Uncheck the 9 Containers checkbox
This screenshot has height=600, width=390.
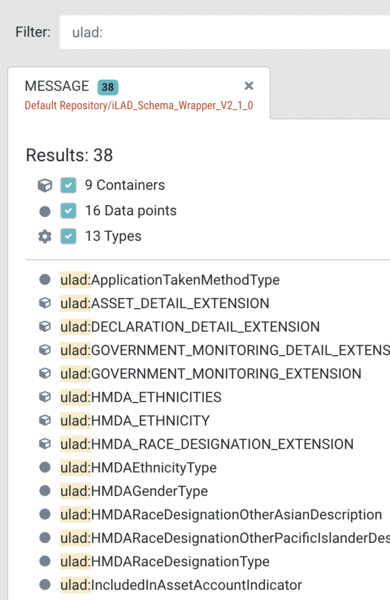68,185
